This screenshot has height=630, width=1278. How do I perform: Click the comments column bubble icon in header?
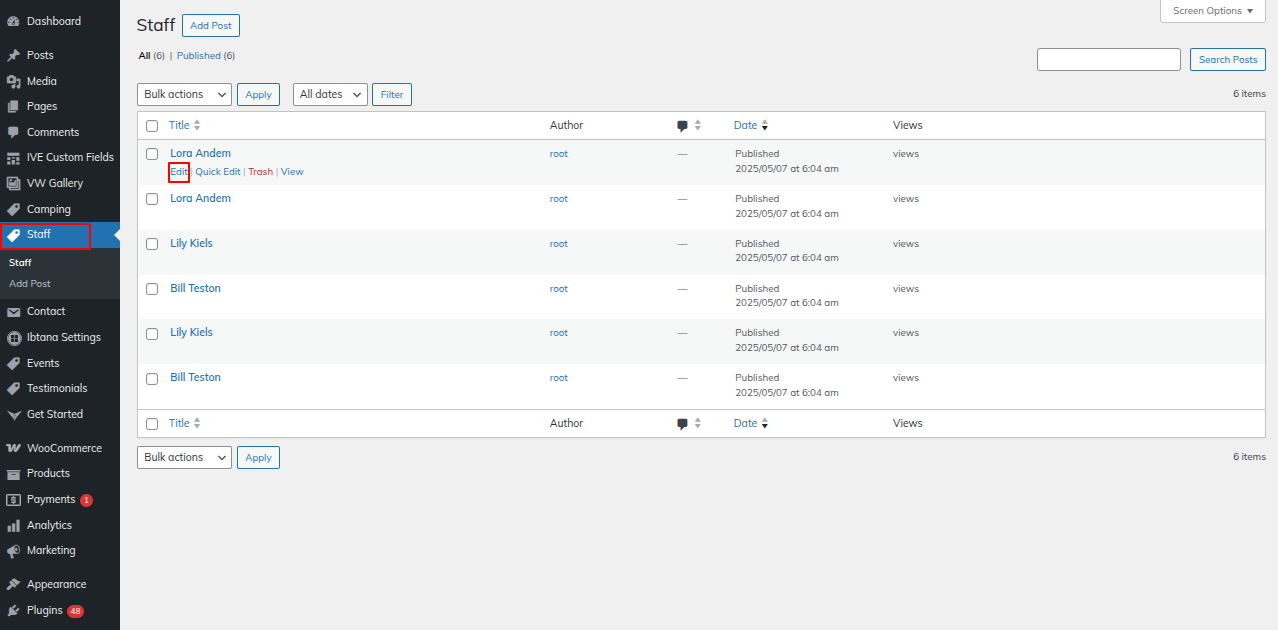click(682, 126)
